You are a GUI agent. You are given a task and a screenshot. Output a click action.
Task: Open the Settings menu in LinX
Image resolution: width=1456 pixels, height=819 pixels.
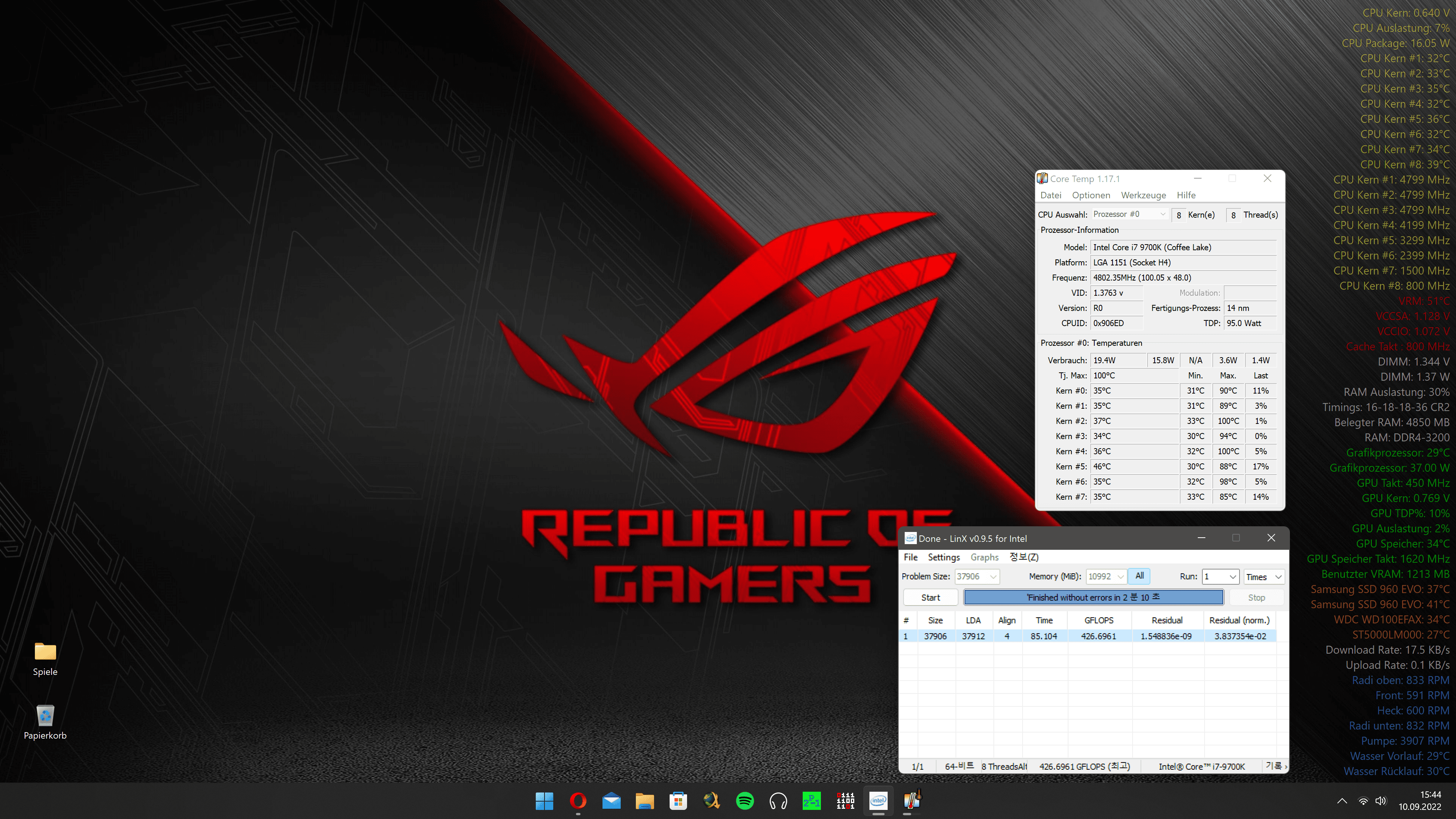[943, 557]
